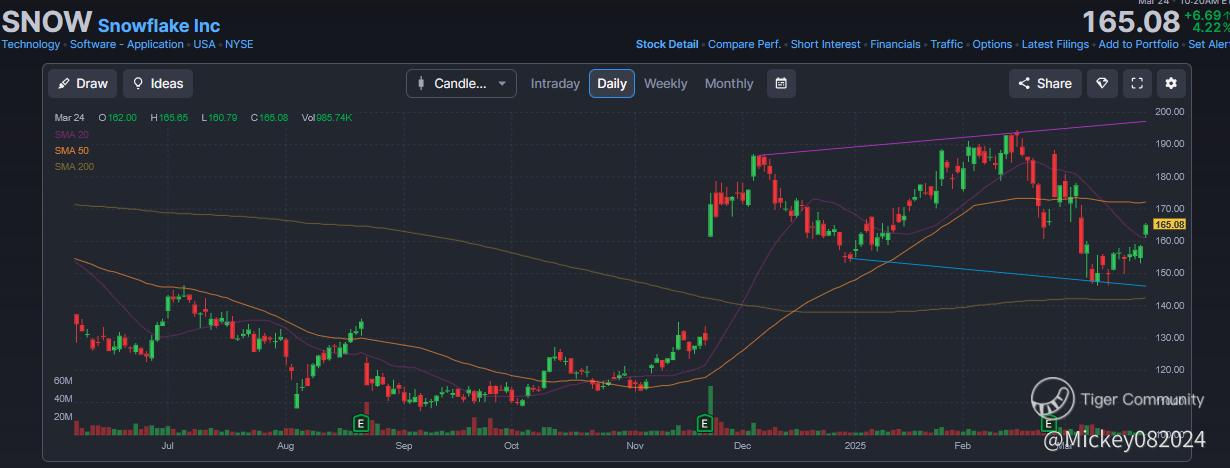Screen dimensions: 1230x468
Task: Open the Draw tool
Action: point(83,83)
